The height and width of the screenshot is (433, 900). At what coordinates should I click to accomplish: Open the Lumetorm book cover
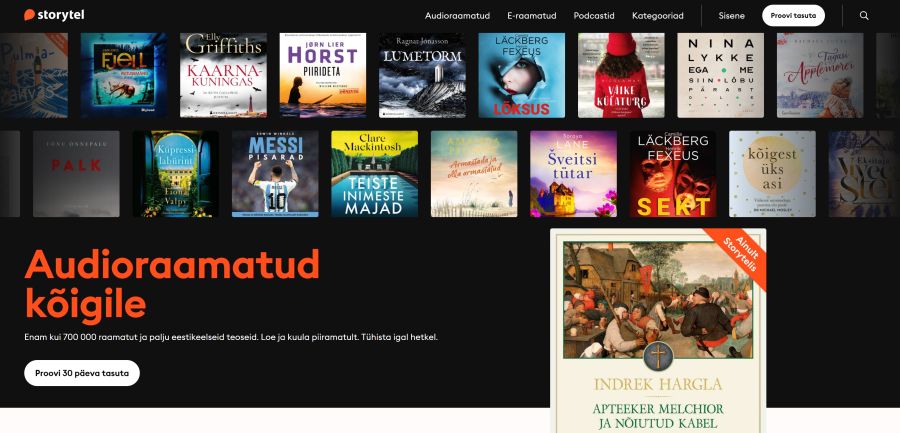pos(422,75)
